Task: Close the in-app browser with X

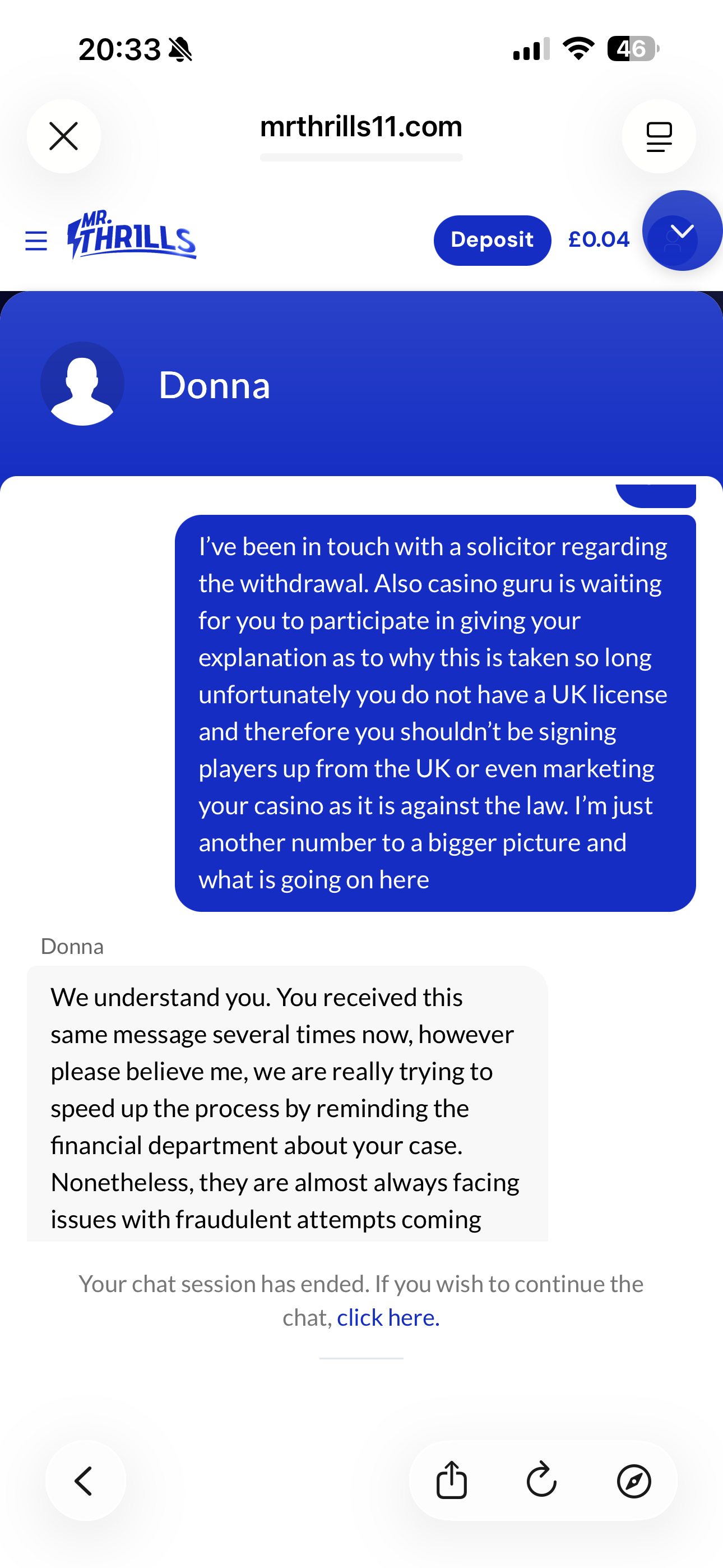Action: pos(64,136)
